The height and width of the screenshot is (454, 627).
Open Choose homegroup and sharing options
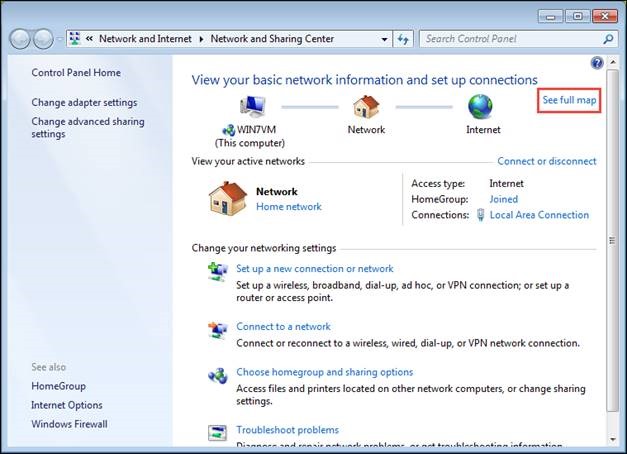point(324,372)
